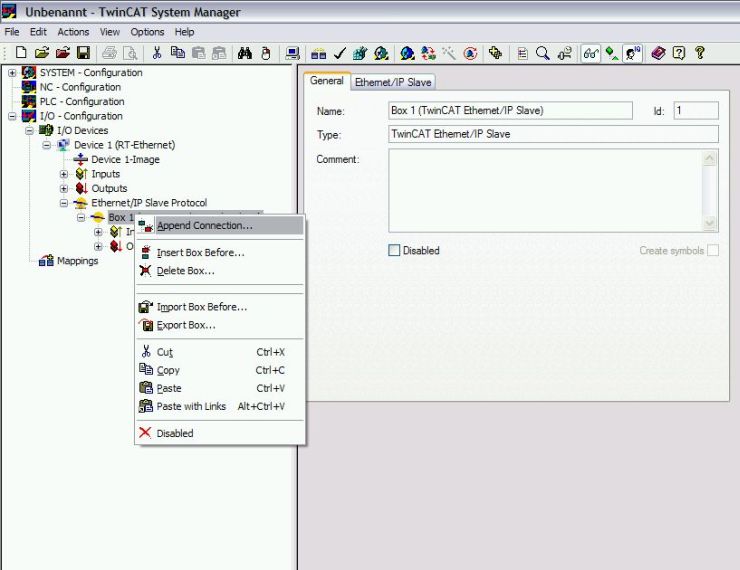Image resolution: width=740 pixels, height=570 pixels.
Task: Click the Choose Target System computer icon
Action: click(x=292, y=53)
